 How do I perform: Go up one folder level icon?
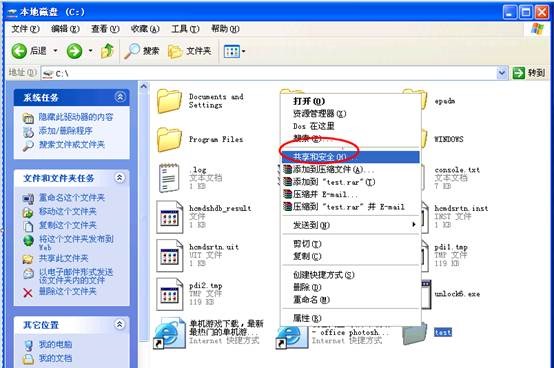107,51
